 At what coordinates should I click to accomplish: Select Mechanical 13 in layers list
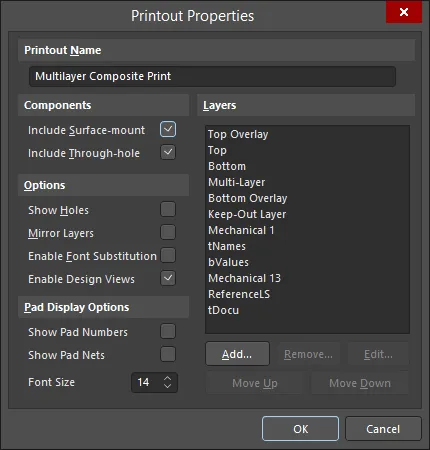[244, 278]
